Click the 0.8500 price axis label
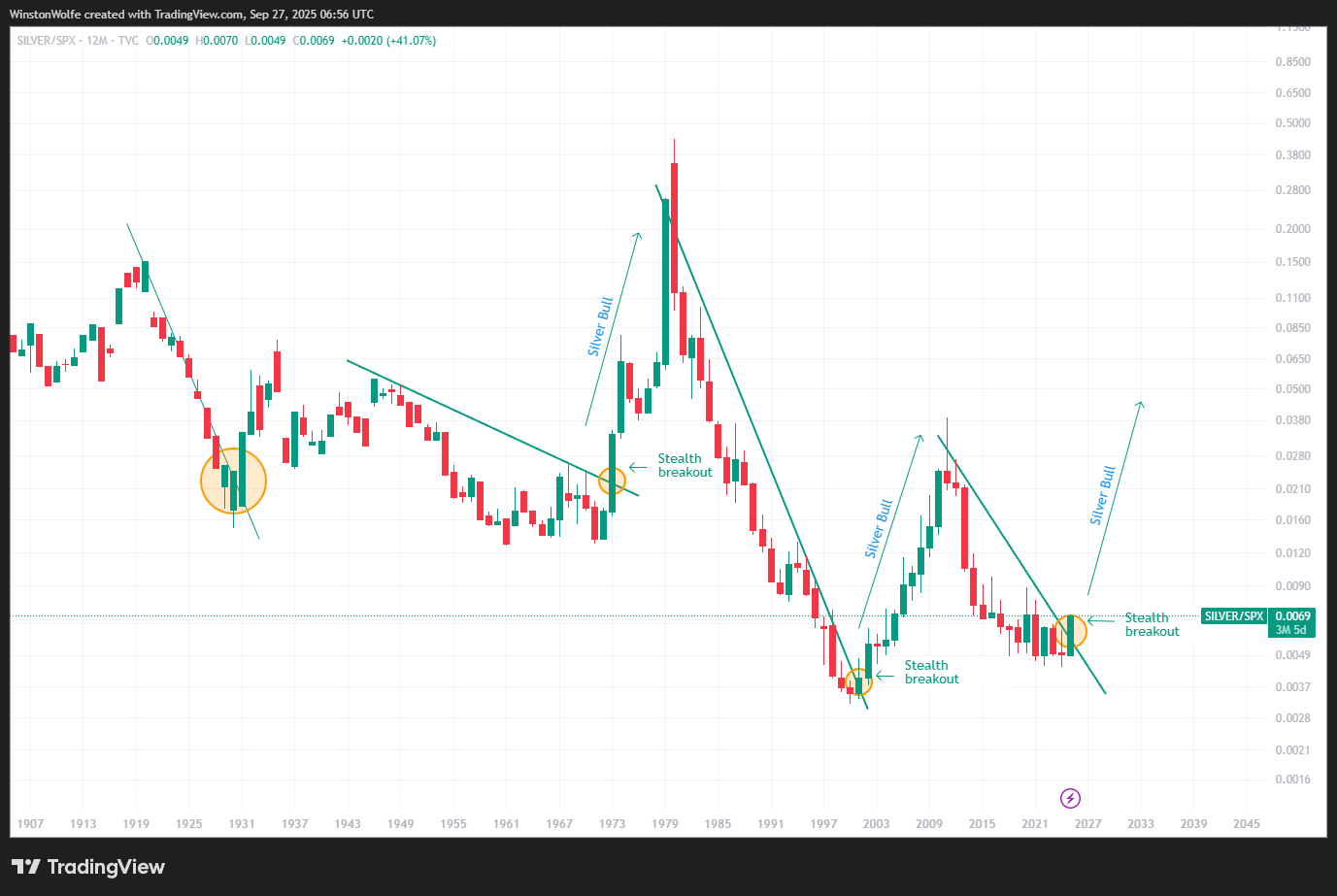Image resolution: width=1337 pixels, height=896 pixels. tap(1292, 62)
